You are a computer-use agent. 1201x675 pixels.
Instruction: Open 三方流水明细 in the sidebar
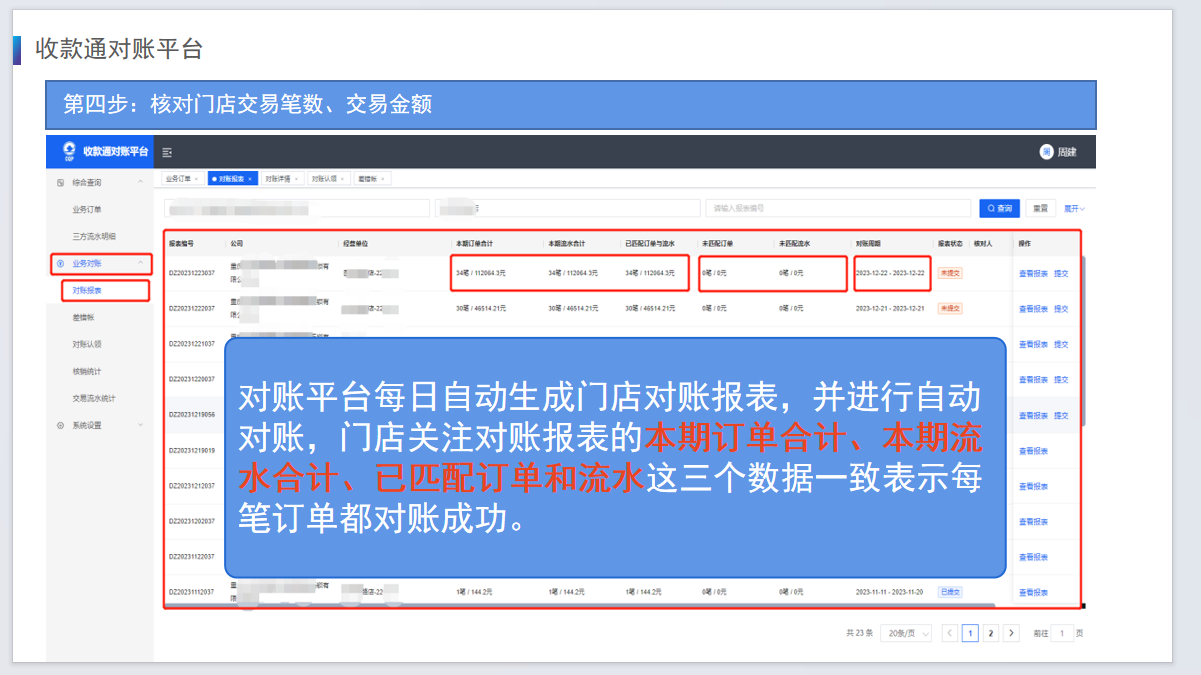[94, 236]
